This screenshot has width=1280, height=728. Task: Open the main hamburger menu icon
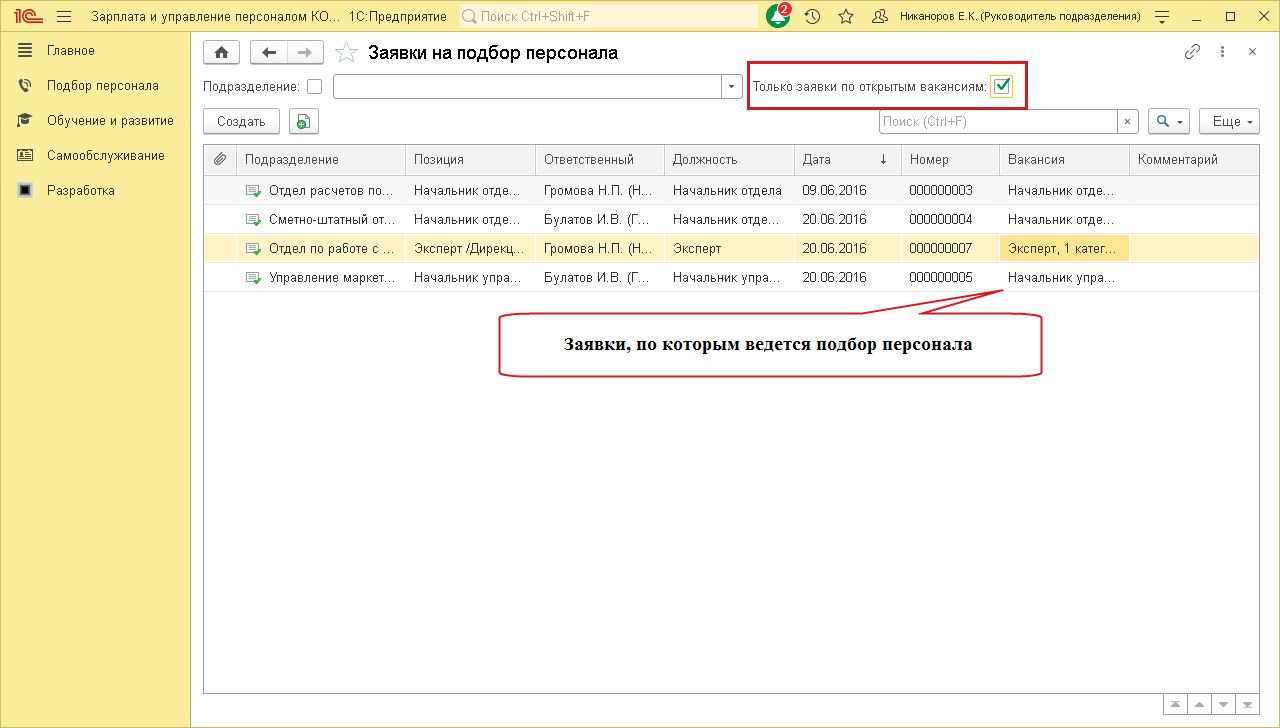point(64,17)
